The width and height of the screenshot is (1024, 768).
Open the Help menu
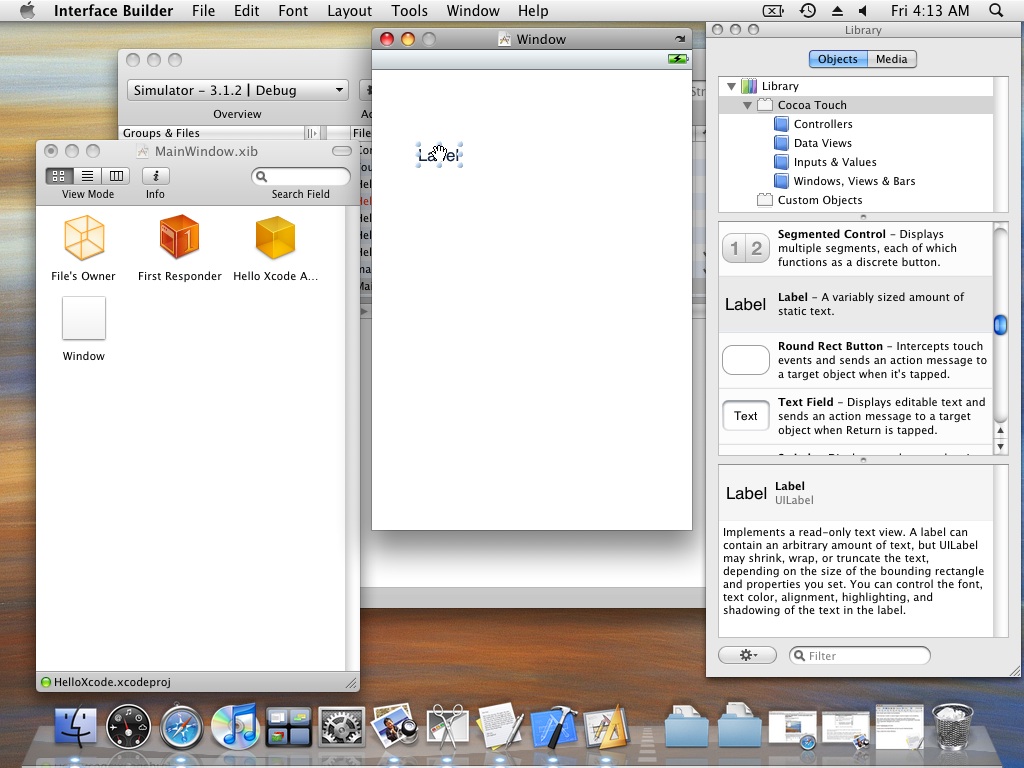click(x=533, y=11)
